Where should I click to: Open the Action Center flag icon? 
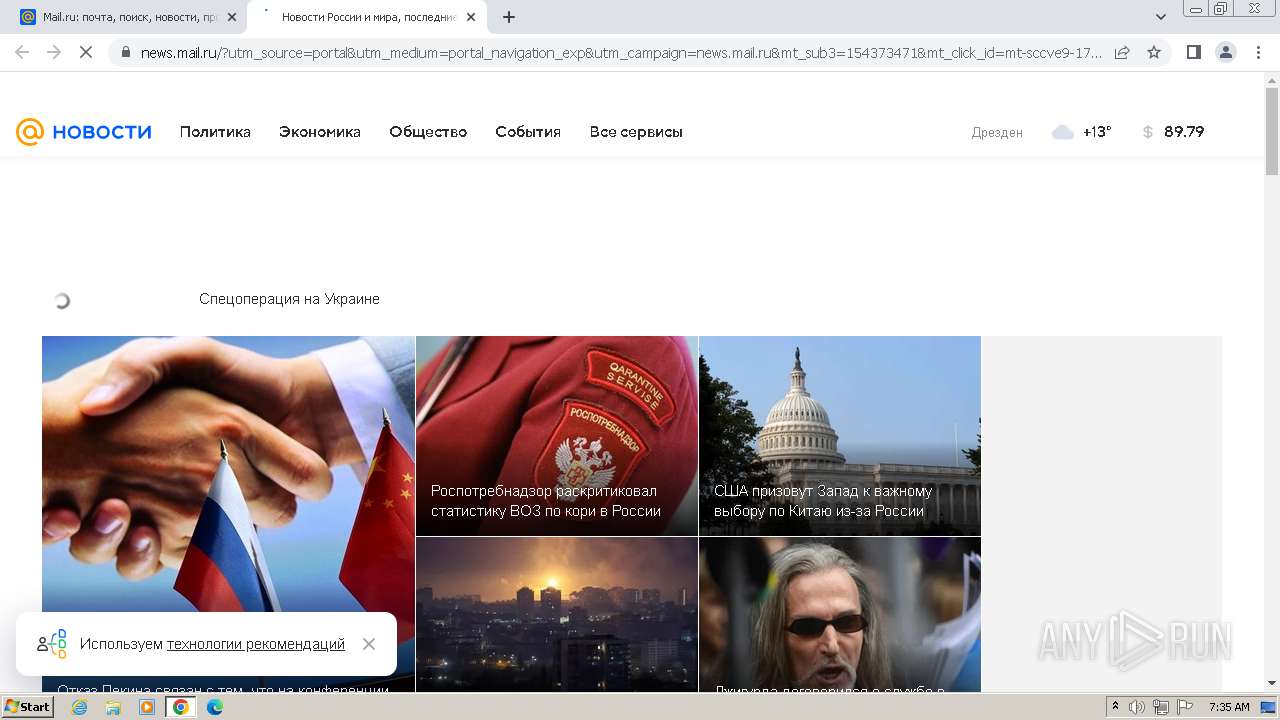point(1185,707)
